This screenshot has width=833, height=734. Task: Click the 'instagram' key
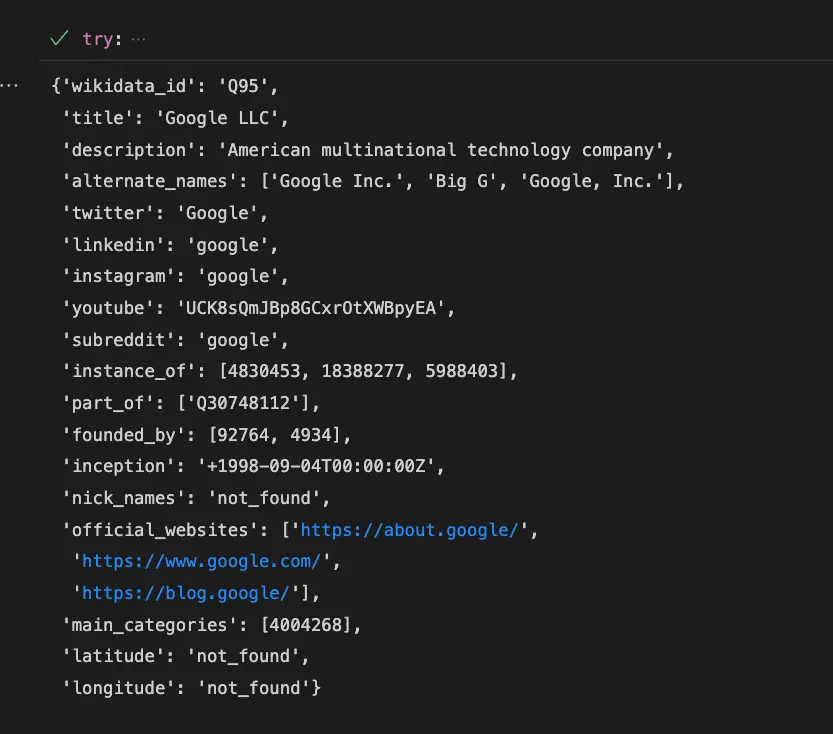[118, 277]
